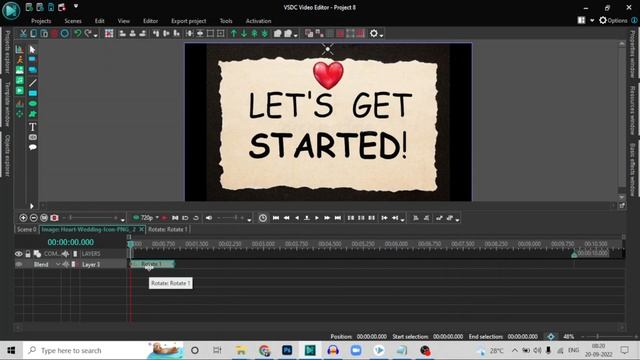Image resolution: width=640 pixels, height=360 pixels.
Task: Open Photoshop from the Windows taskbar
Action: pos(287,350)
